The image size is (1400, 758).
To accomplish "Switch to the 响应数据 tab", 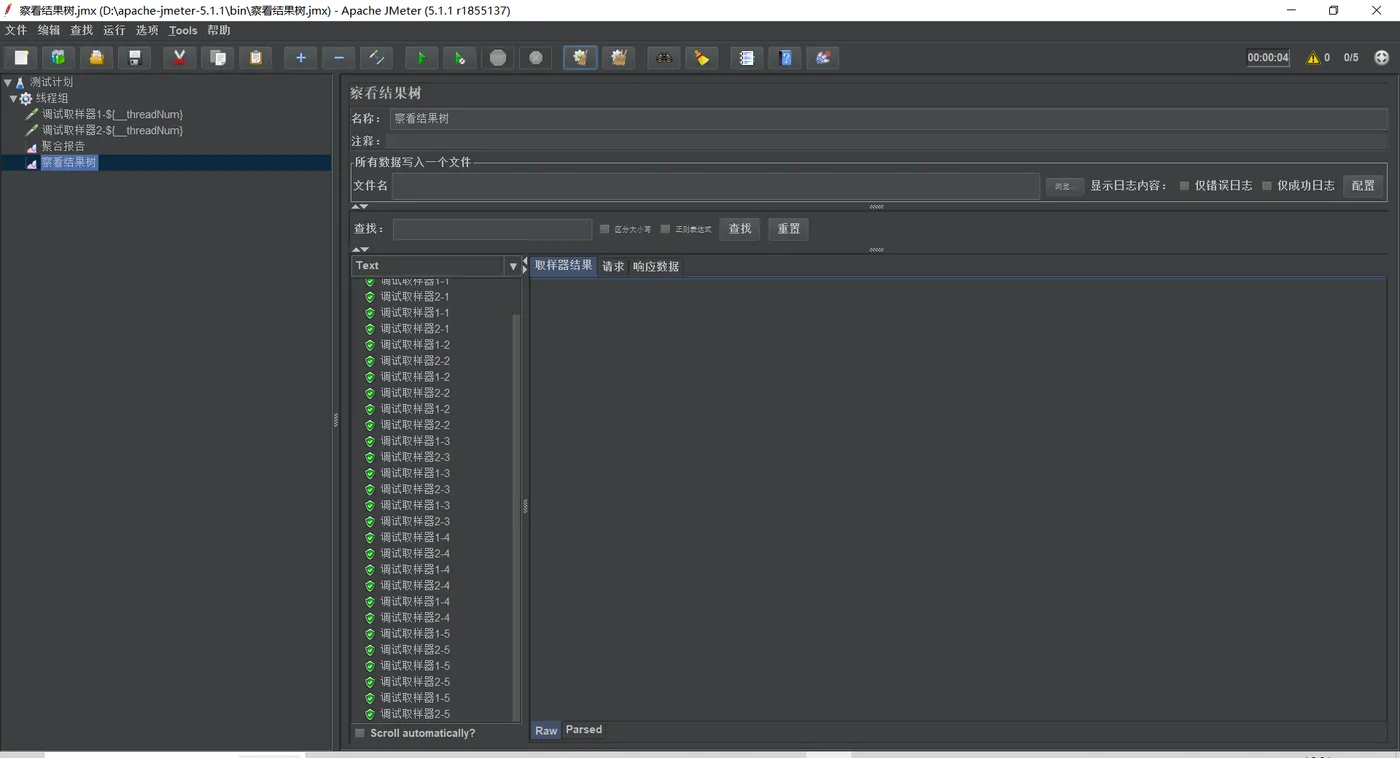I will pos(656,267).
